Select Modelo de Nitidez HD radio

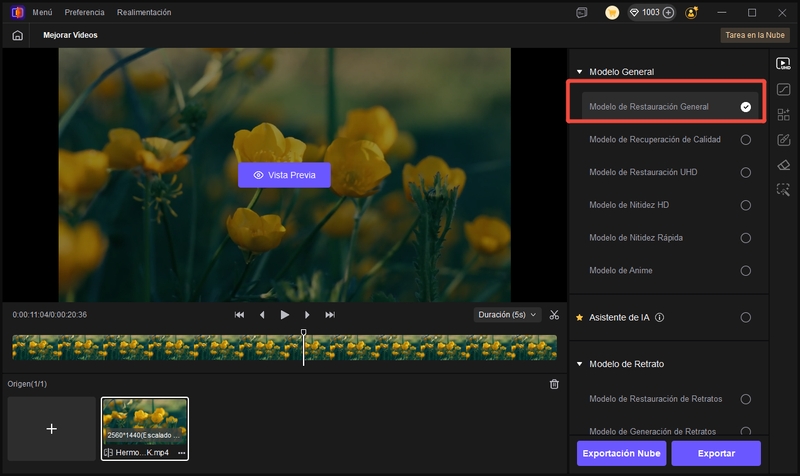(745, 205)
